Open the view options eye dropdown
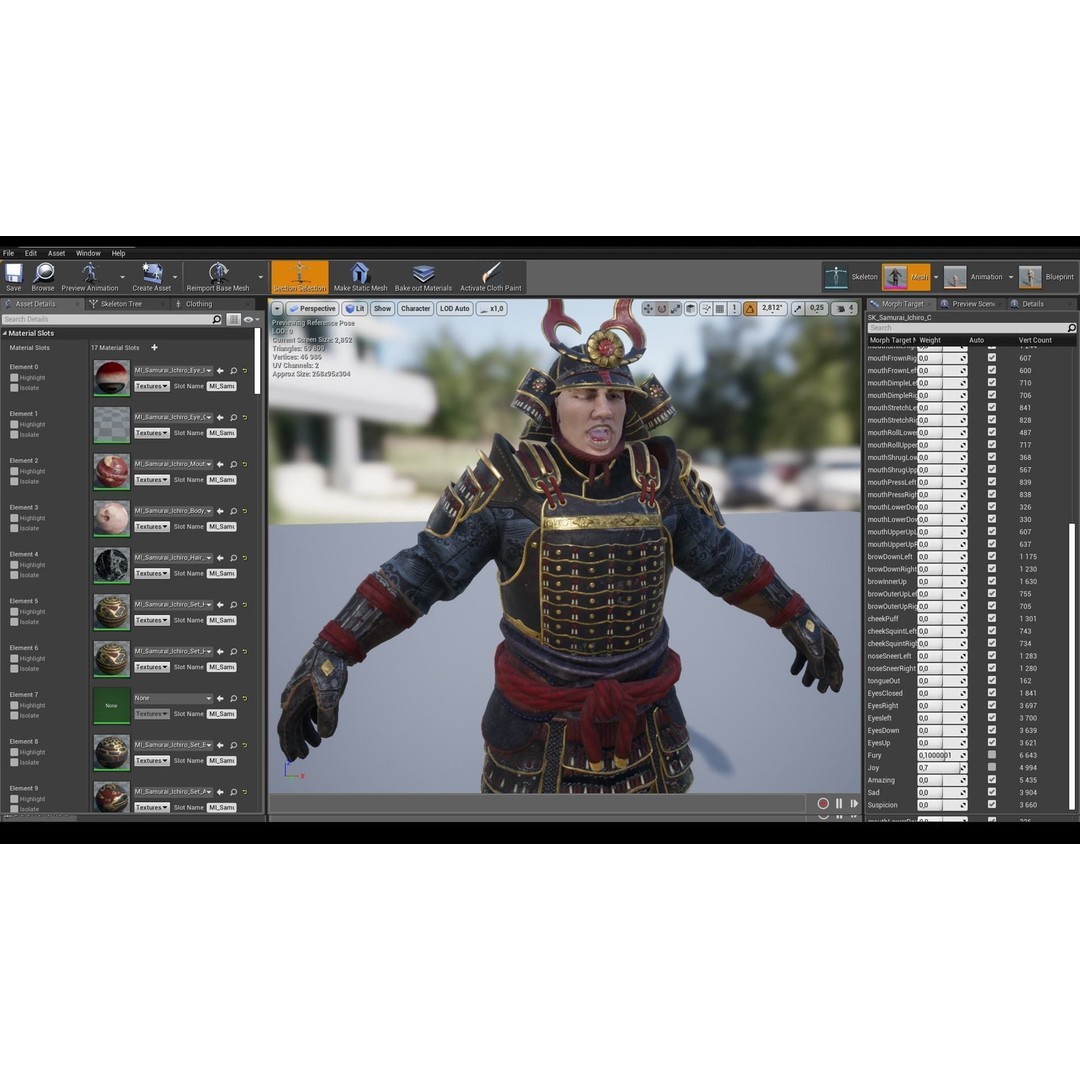This screenshot has width=1080, height=1080. click(251, 320)
